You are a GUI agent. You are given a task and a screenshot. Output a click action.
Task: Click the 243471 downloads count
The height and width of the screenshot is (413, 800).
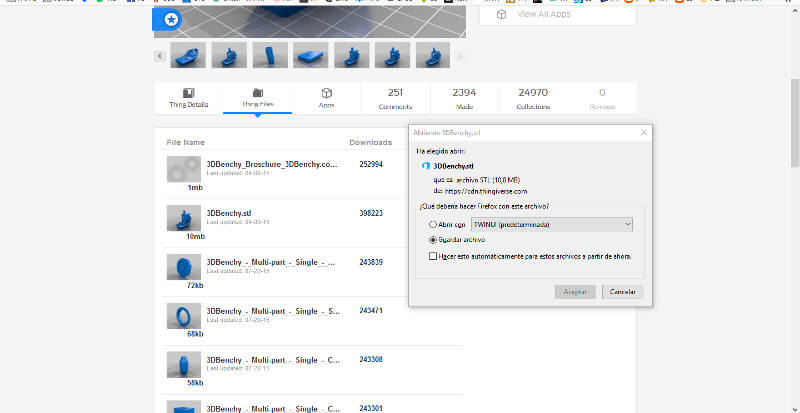[371, 310]
